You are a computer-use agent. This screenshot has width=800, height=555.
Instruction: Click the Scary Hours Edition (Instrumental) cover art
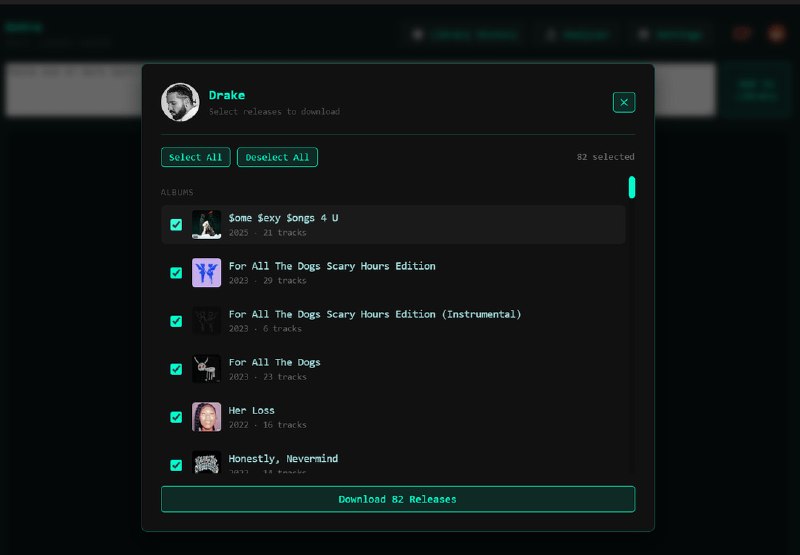pos(206,321)
